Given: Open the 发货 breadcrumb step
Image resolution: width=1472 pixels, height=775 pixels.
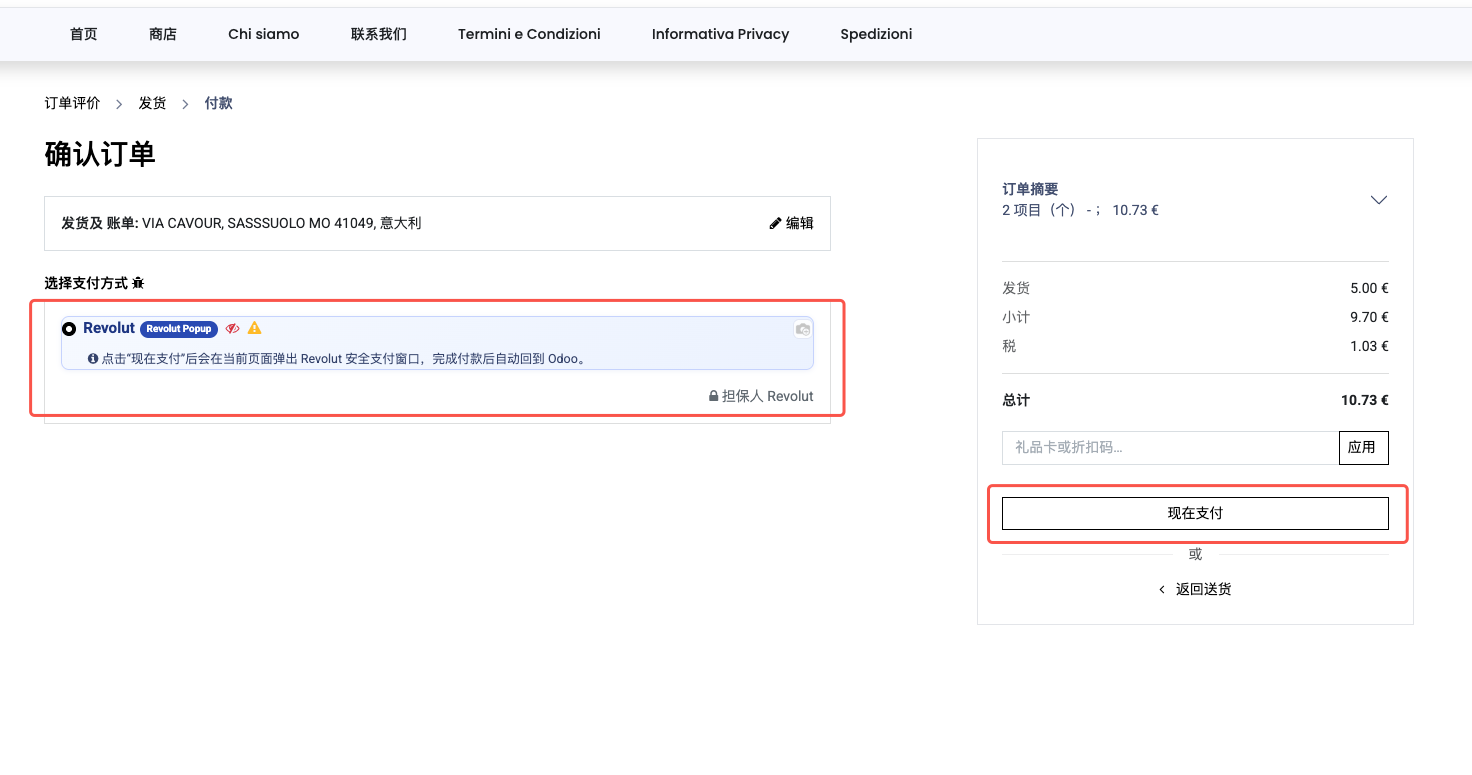Looking at the screenshot, I should pyautogui.click(x=152, y=102).
